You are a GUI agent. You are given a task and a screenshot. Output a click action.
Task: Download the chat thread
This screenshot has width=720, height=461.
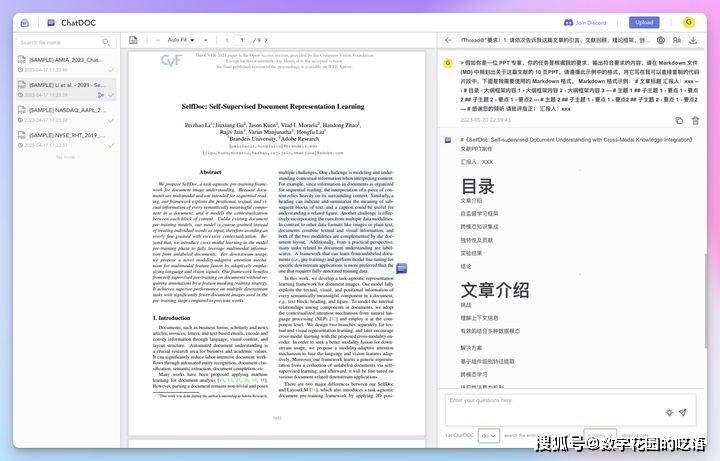click(x=693, y=40)
